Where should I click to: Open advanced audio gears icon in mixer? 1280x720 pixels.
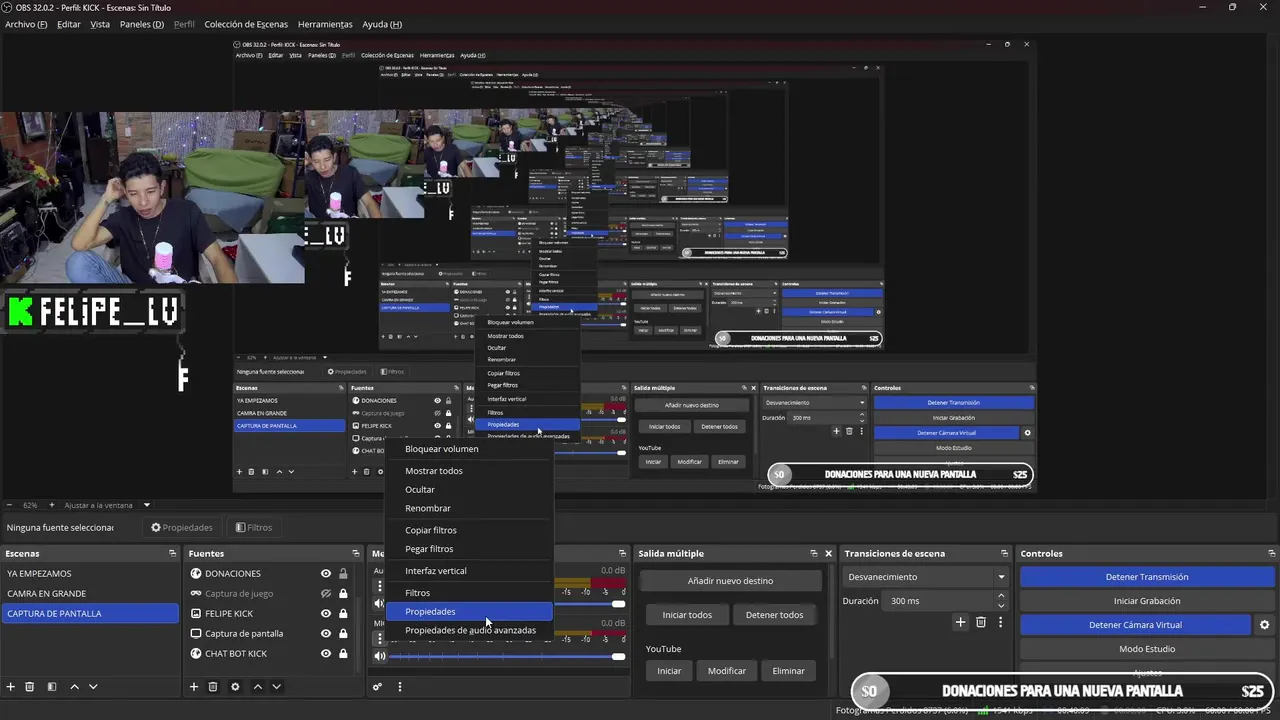tap(377, 687)
